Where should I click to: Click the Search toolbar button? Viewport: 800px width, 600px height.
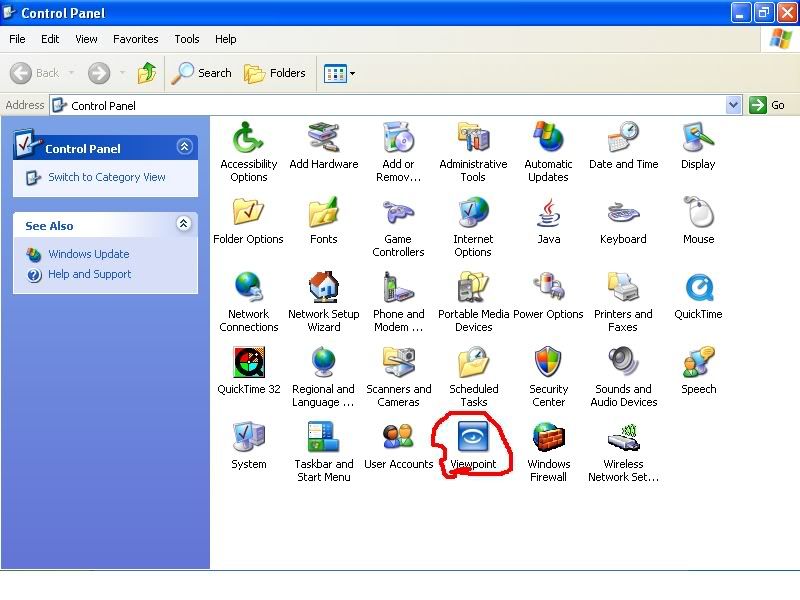[202, 73]
